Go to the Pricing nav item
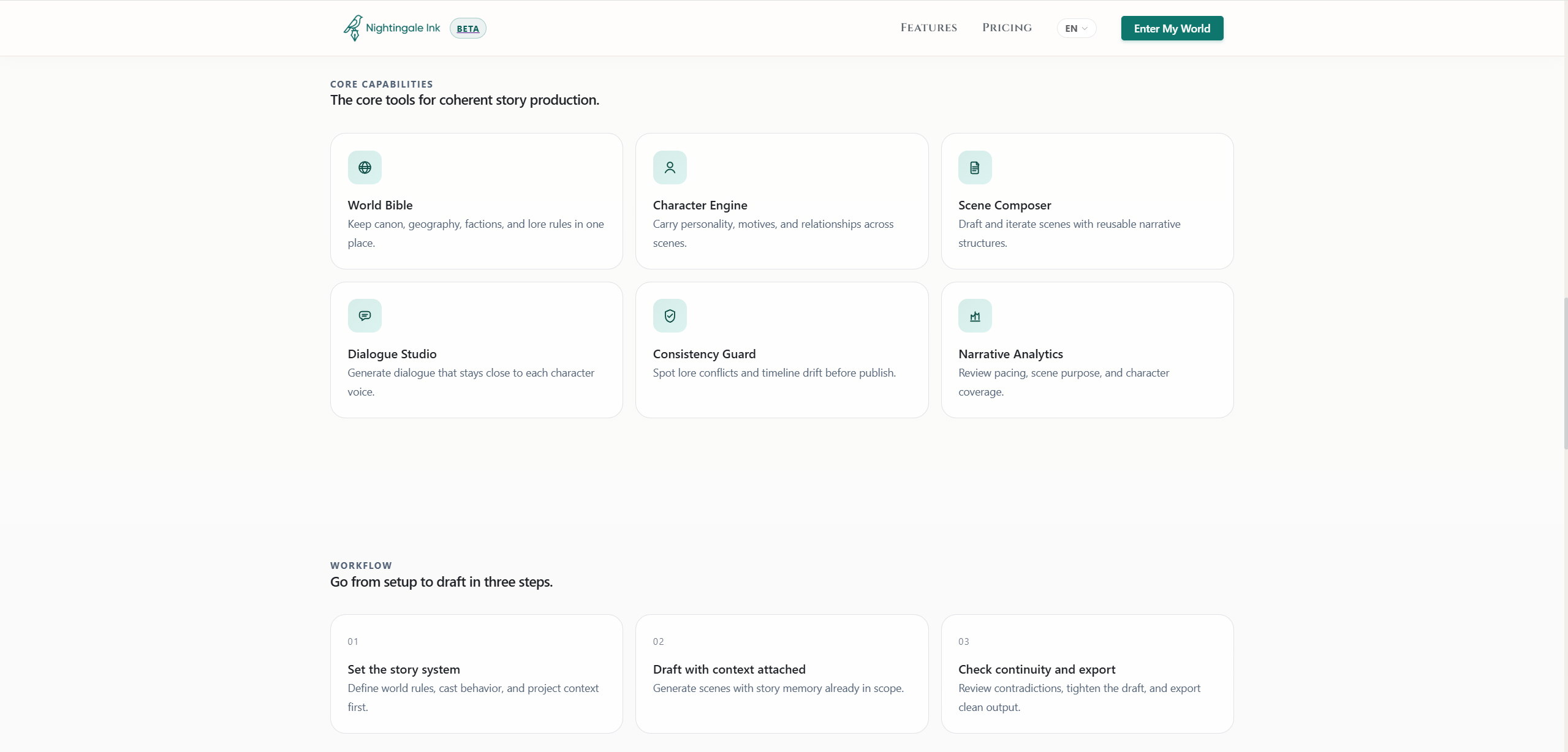The image size is (1568, 752). (1007, 28)
